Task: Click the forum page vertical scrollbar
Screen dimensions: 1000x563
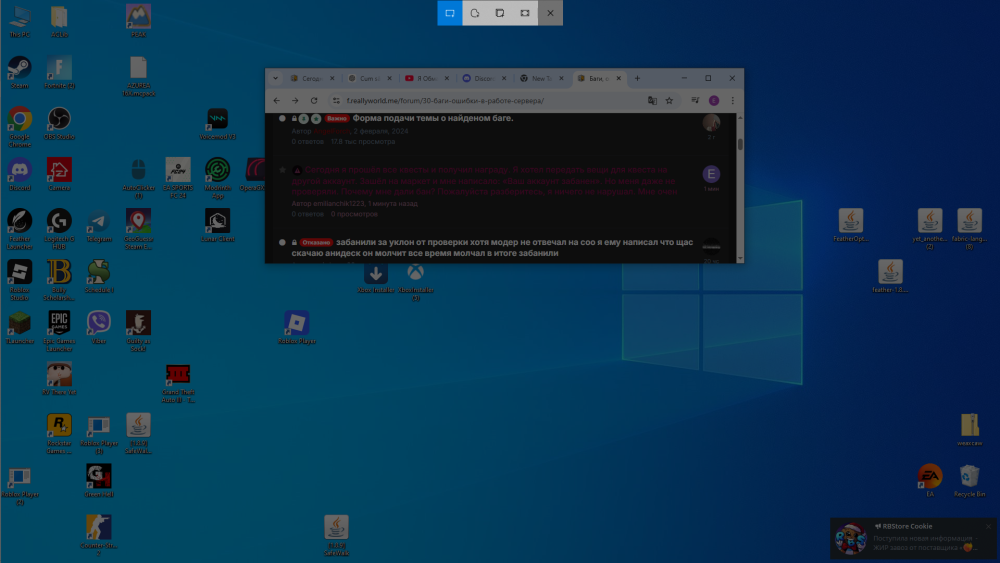Action: pos(740,187)
